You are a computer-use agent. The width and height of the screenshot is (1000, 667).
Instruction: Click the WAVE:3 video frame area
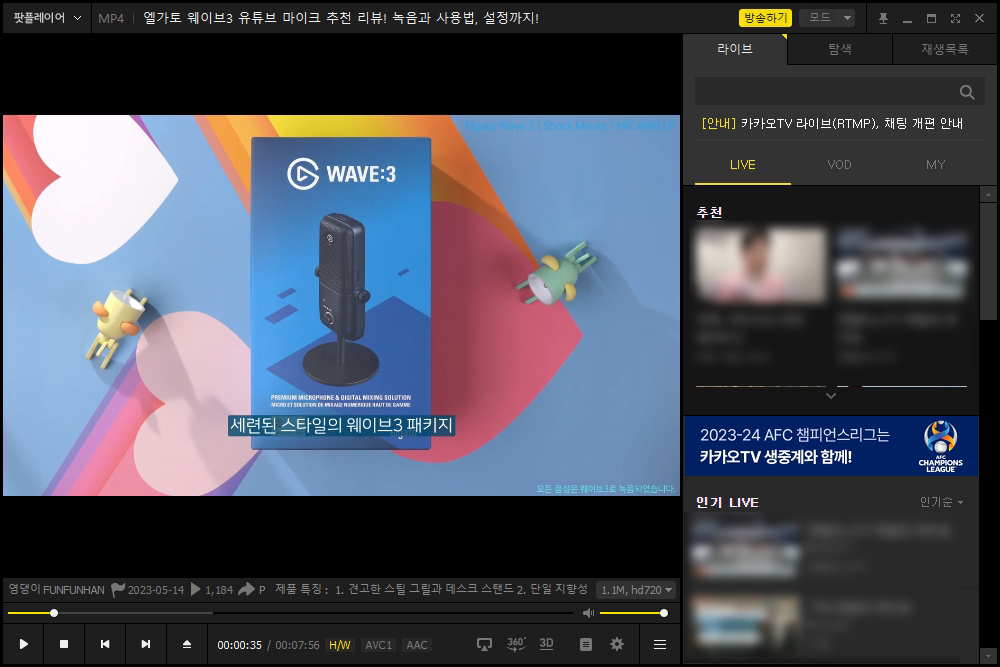[341, 305]
